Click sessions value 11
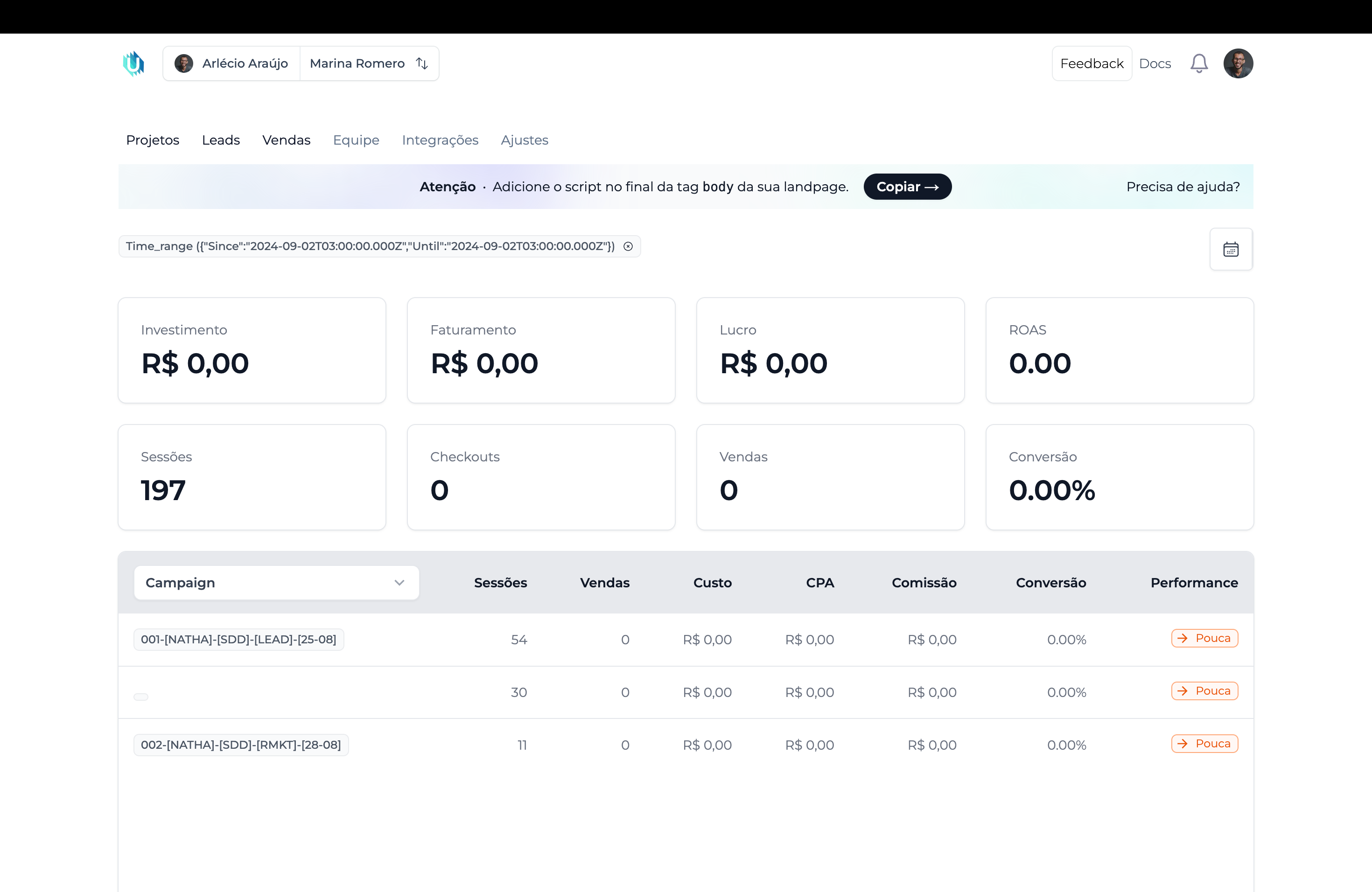This screenshot has width=1372, height=892. point(522,745)
